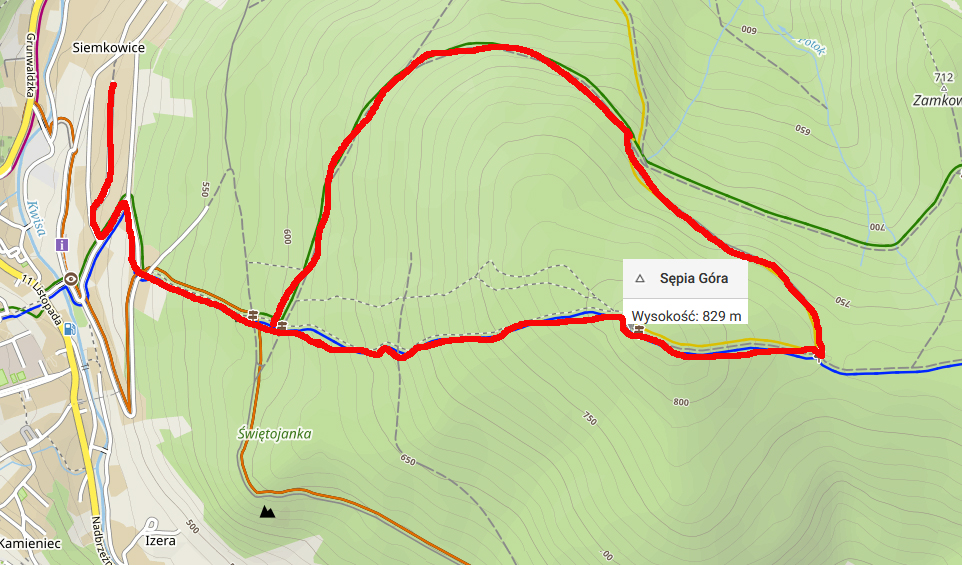The height and width of the screenshot is (565, 962).
Task: Select the Świętojanka map label
Action: click(274, 434)
